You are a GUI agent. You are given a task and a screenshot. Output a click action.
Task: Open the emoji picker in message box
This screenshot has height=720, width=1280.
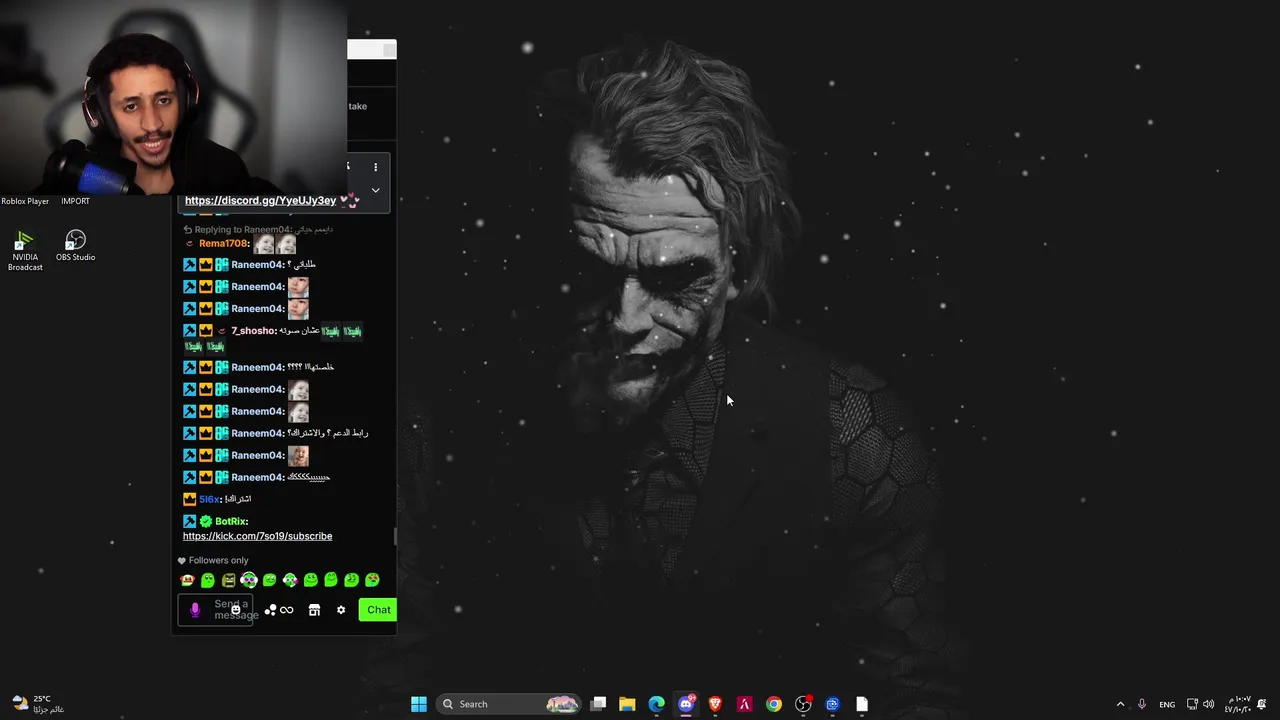click(x=236, y=609)
